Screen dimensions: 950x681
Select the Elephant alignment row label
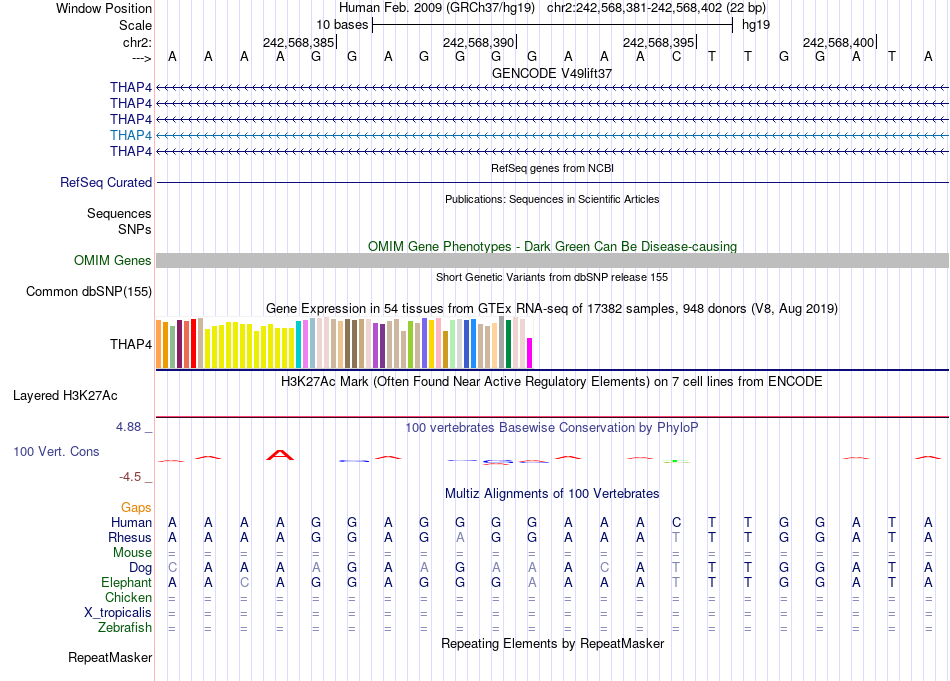126,583
